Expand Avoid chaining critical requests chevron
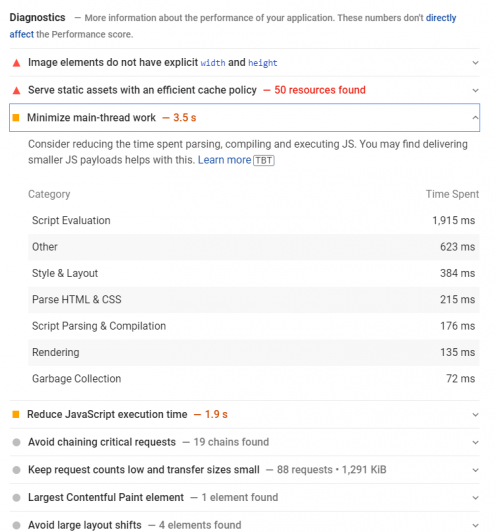 click(476, 443)
